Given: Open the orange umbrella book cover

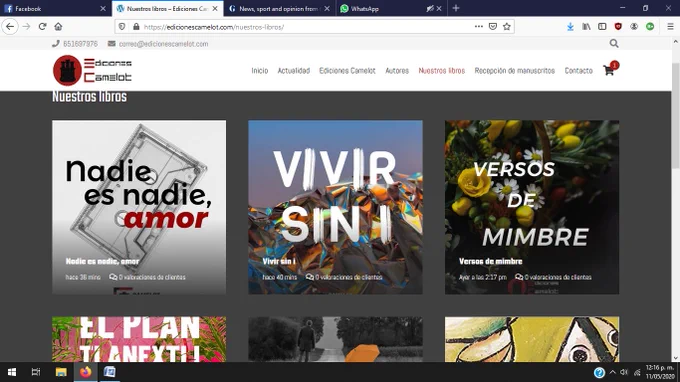Looking at the screenshot, I should pos(335,339).
